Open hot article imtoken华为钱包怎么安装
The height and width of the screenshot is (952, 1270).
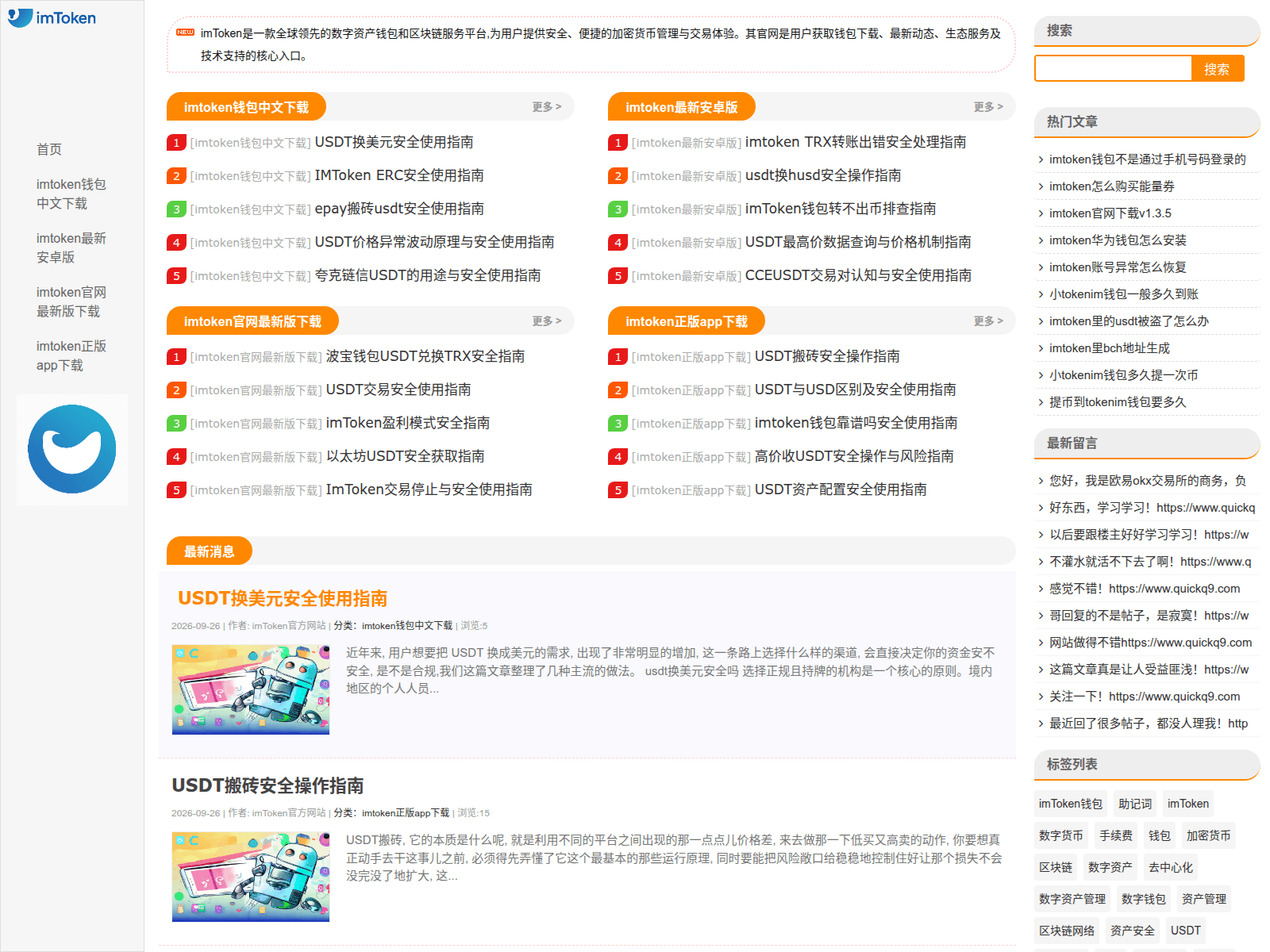click(x=1118, y=240)
